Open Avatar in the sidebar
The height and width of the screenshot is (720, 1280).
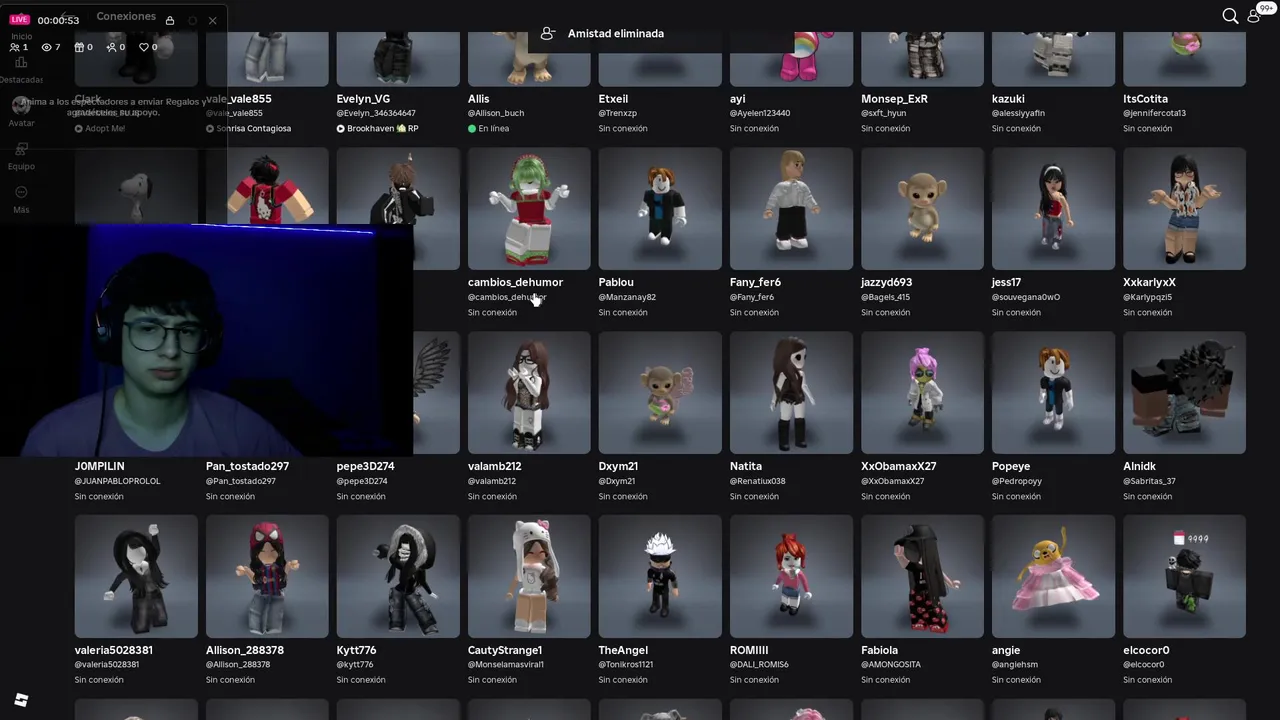21,112
